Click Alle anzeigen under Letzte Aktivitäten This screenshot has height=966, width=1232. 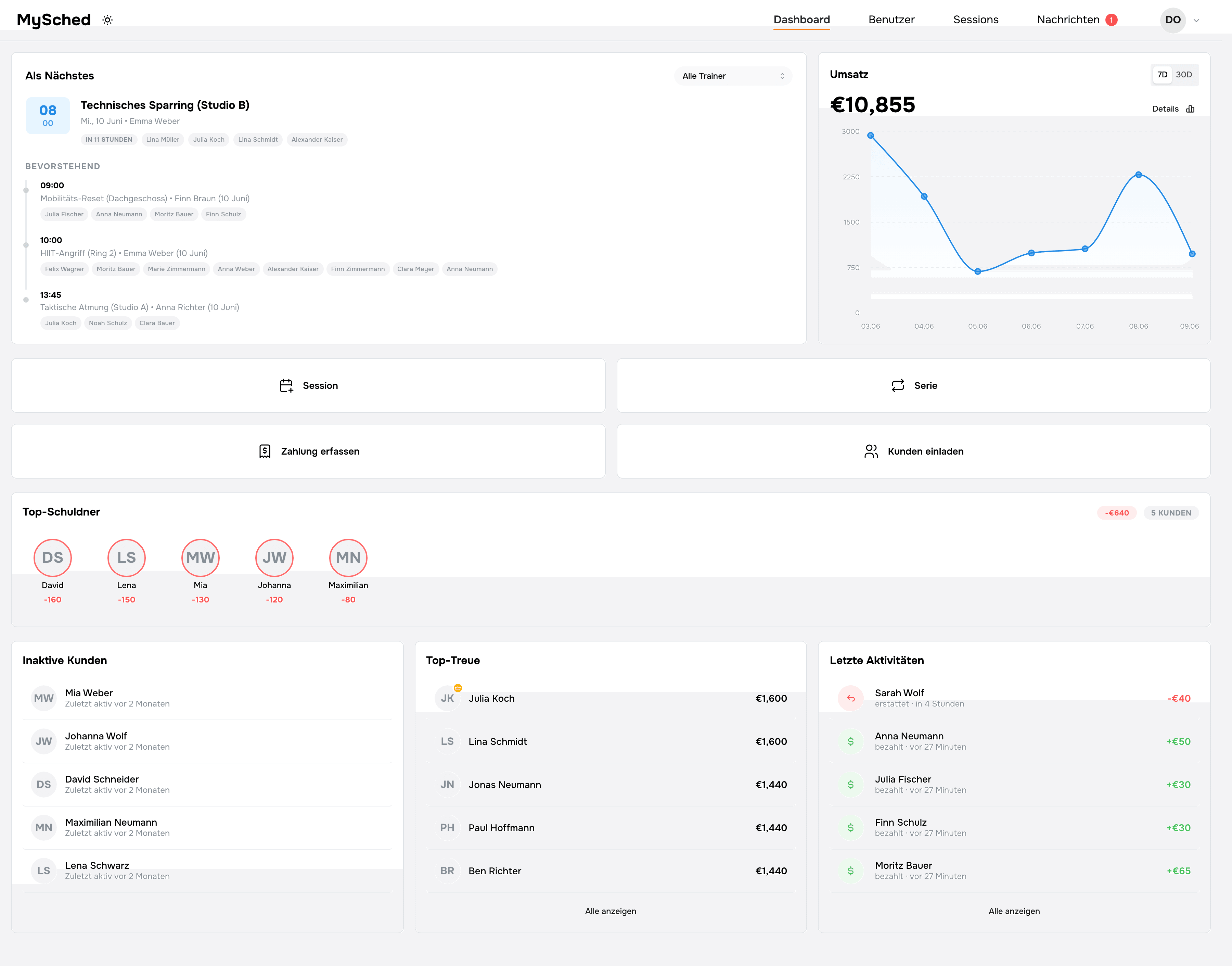(x=1014, y=911)
